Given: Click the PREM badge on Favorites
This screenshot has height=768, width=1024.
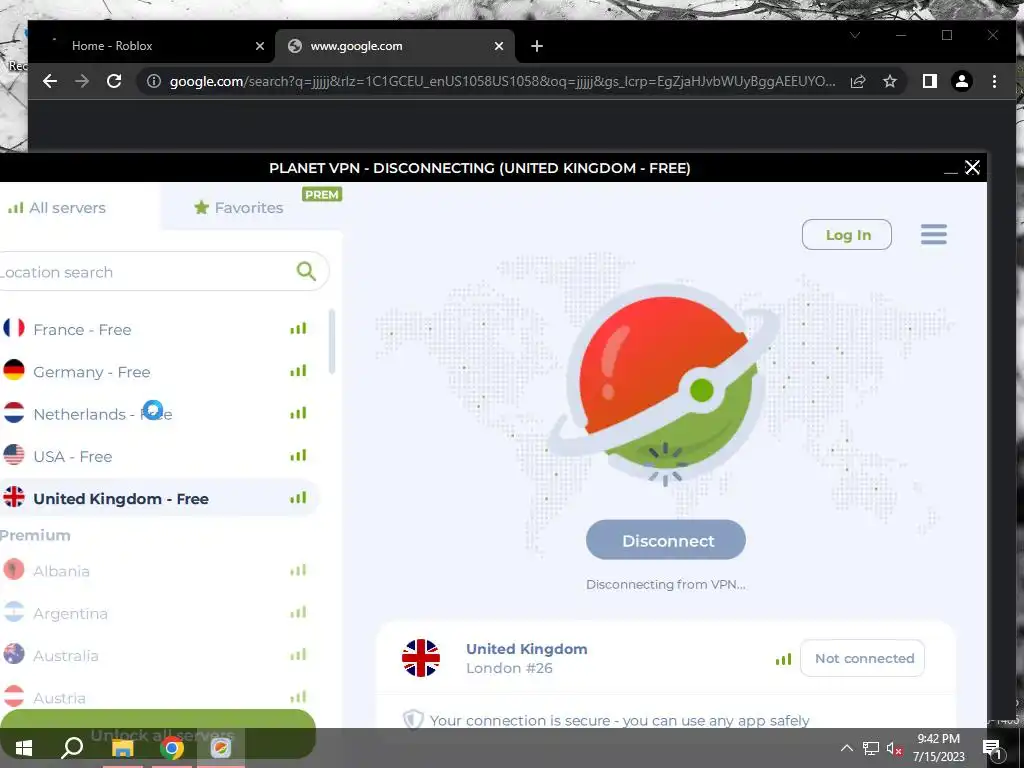Looking at the screenshot, I should tap(322, 195).
